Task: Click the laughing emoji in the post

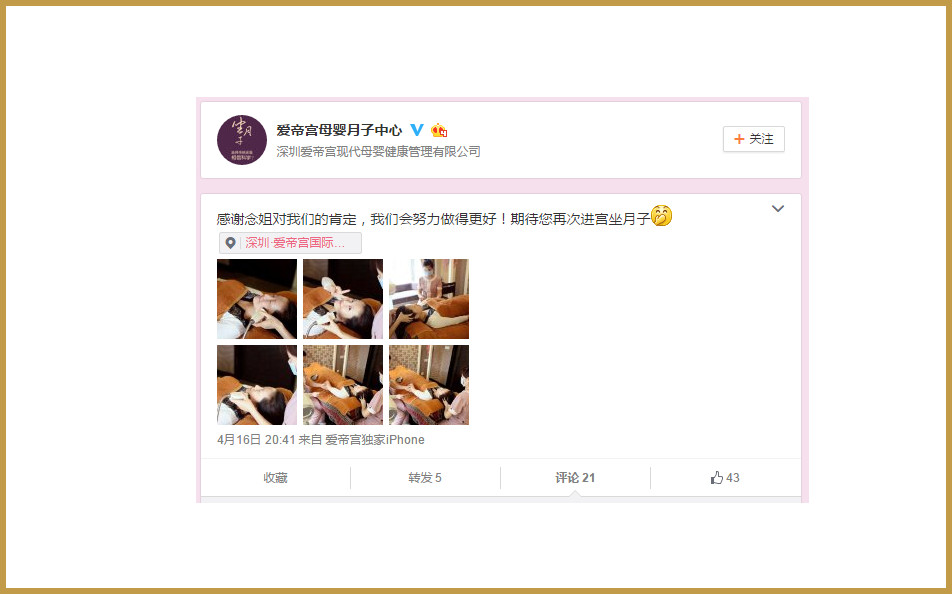Action: pos(662,216)
